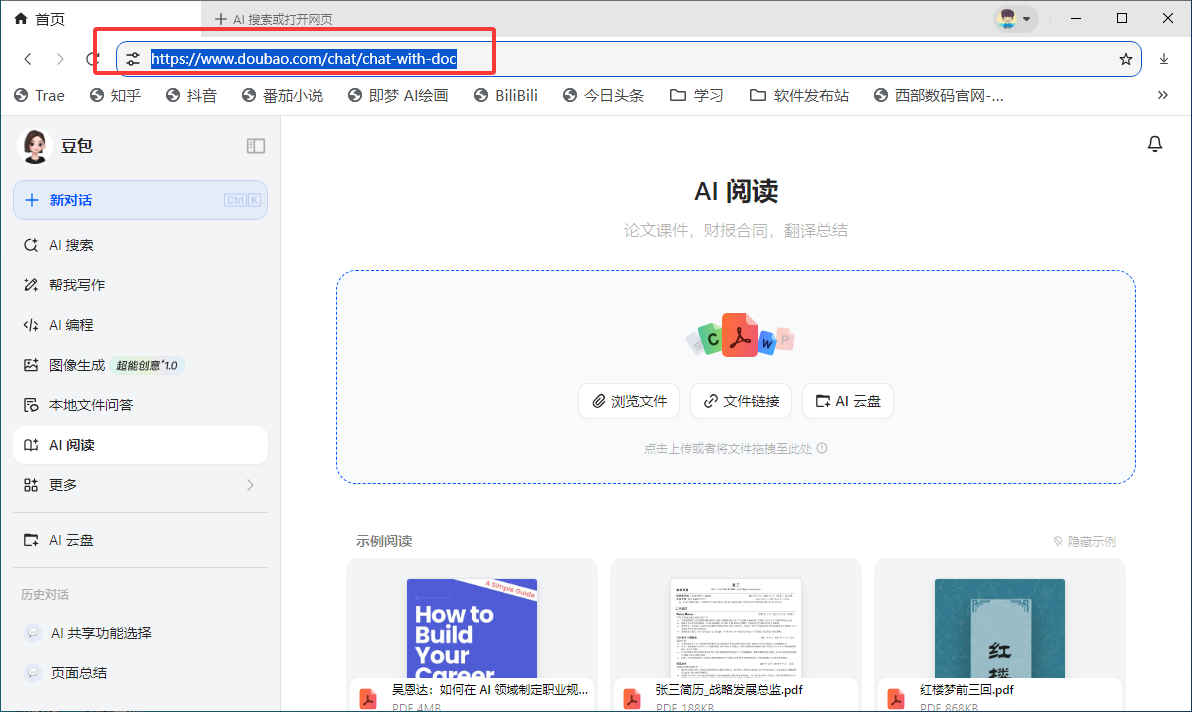Select 帮我写作 in the sidebar
This screenshot has width=1192, height=712.
click(141, 285)
